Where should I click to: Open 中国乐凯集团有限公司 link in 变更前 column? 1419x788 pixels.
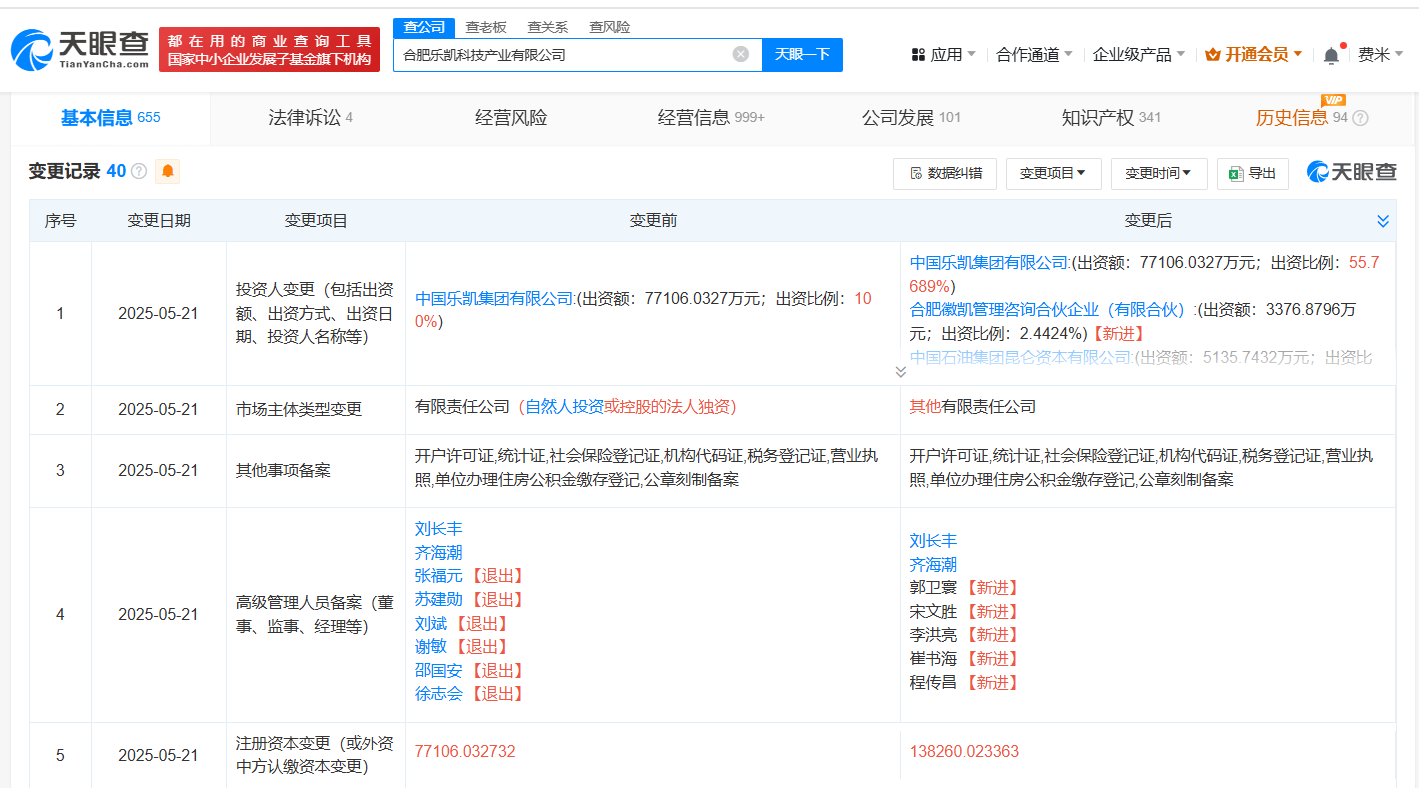[494, 298]
